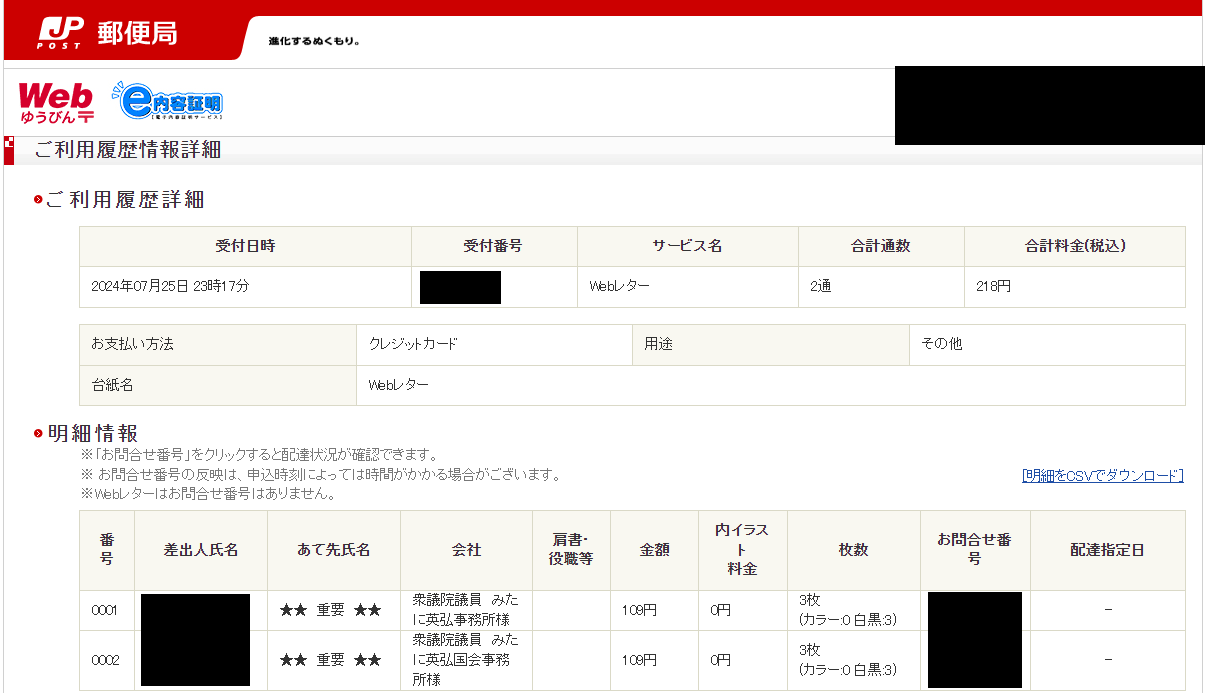The image size is (1215, 693).
Task: Download details via 明細をCSVでダウンロード link
Action: tap(1102, 476)
